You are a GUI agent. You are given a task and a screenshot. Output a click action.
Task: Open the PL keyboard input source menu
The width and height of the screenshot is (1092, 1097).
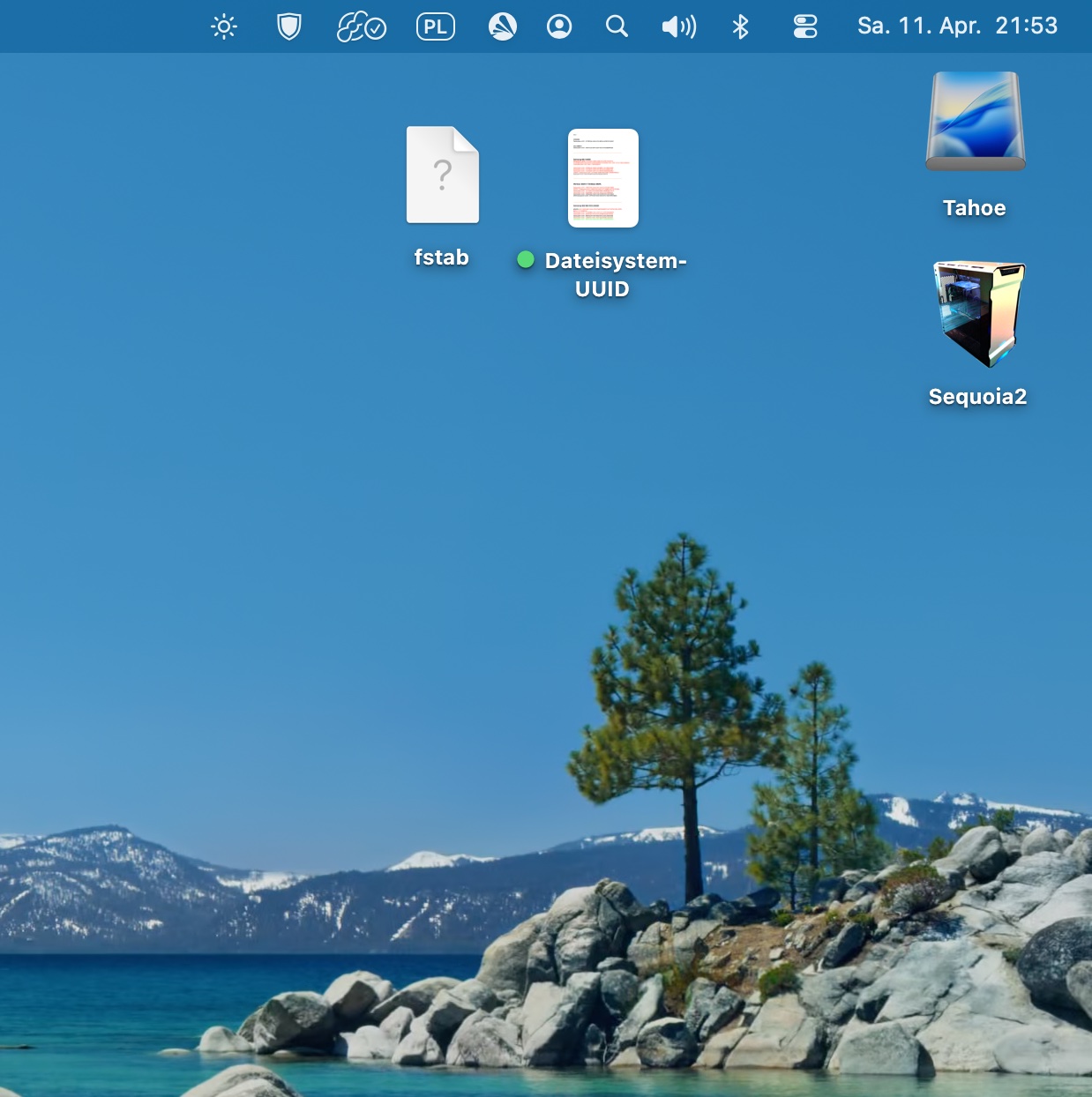pos(436,27)
